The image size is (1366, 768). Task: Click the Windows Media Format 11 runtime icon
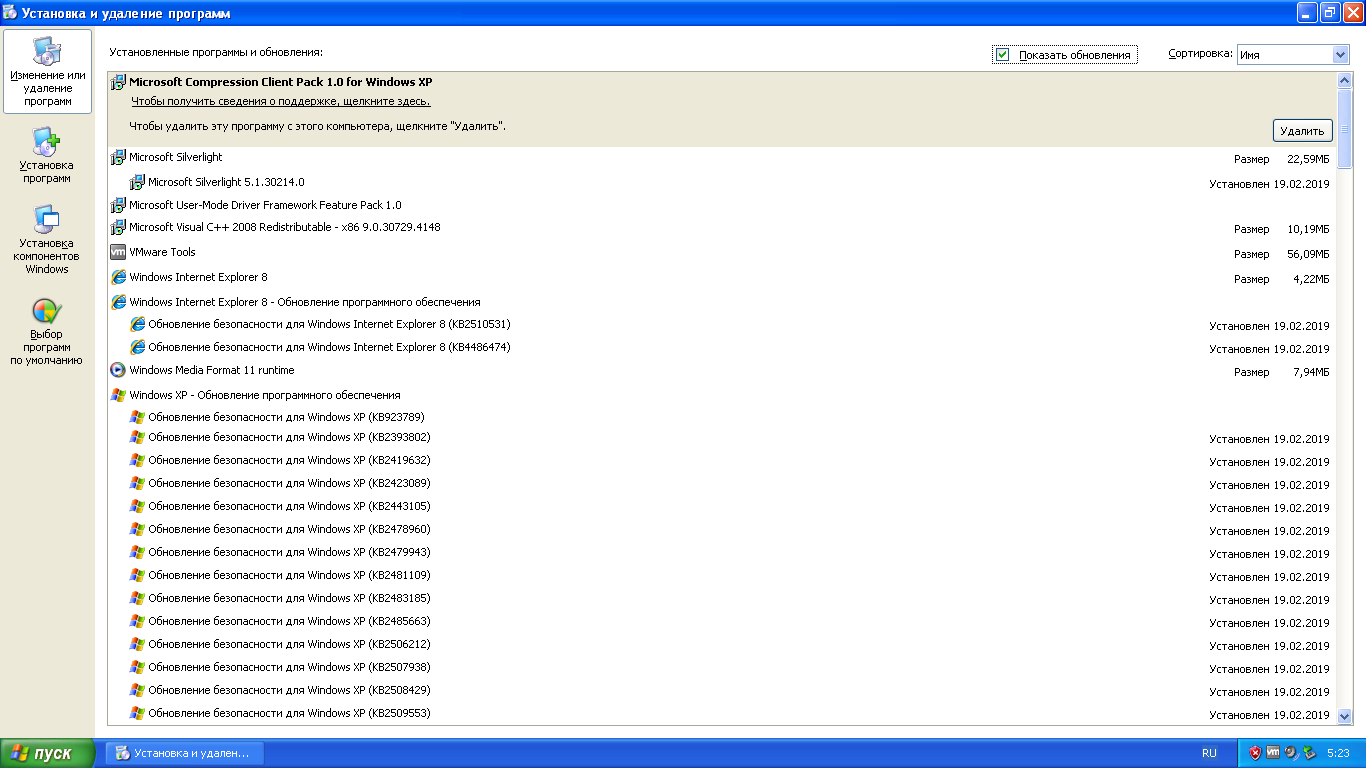(118, 370)
